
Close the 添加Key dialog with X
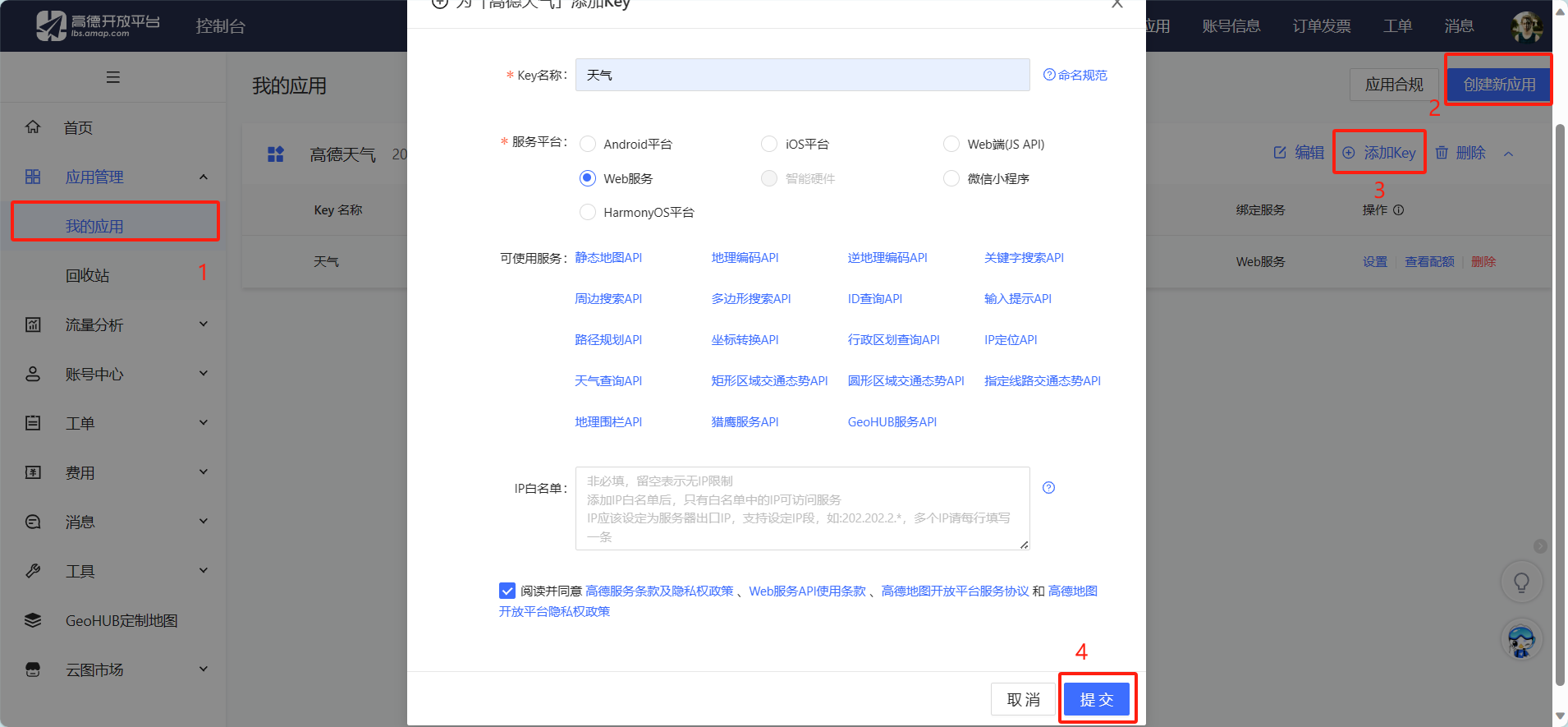pyautogui.click(x=1117, y=3)
